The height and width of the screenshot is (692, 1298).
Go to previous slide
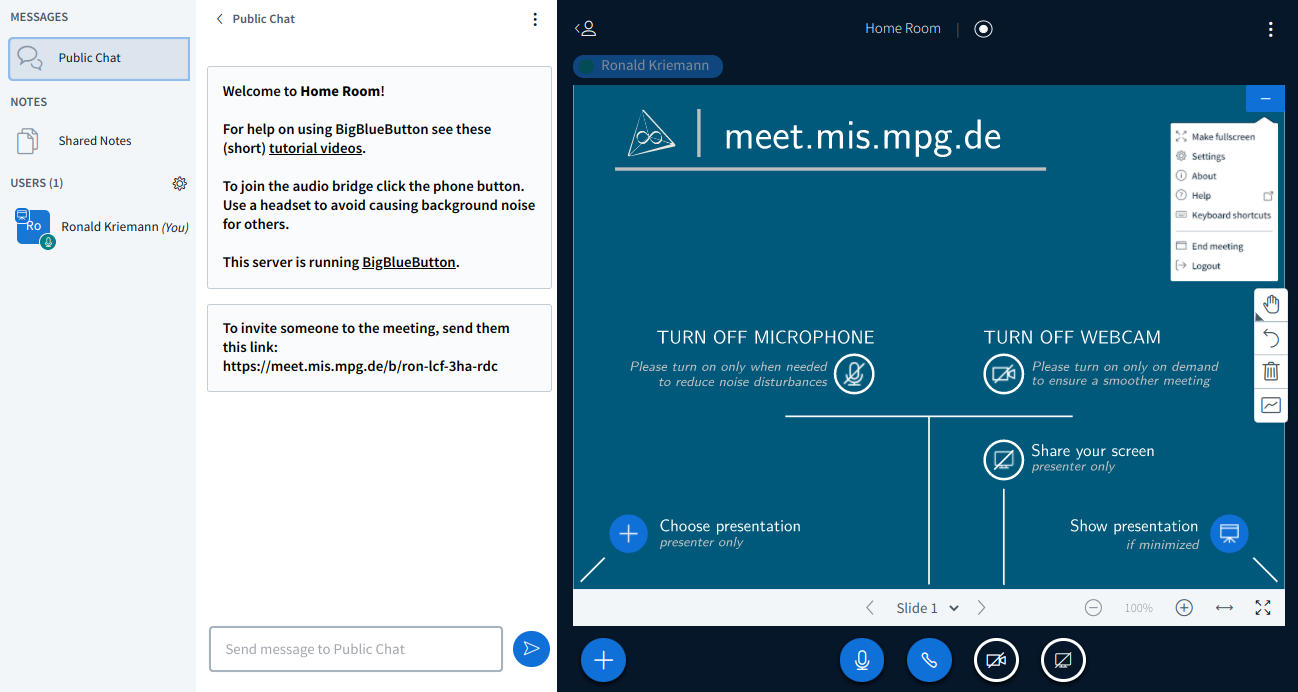pos(870,608)
